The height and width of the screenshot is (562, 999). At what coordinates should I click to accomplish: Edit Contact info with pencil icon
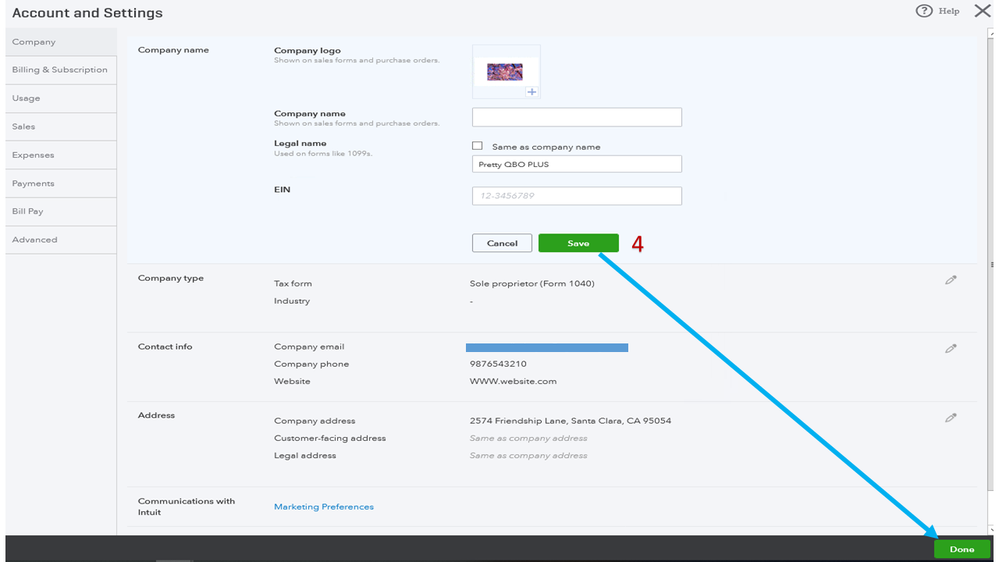[951, 349]
